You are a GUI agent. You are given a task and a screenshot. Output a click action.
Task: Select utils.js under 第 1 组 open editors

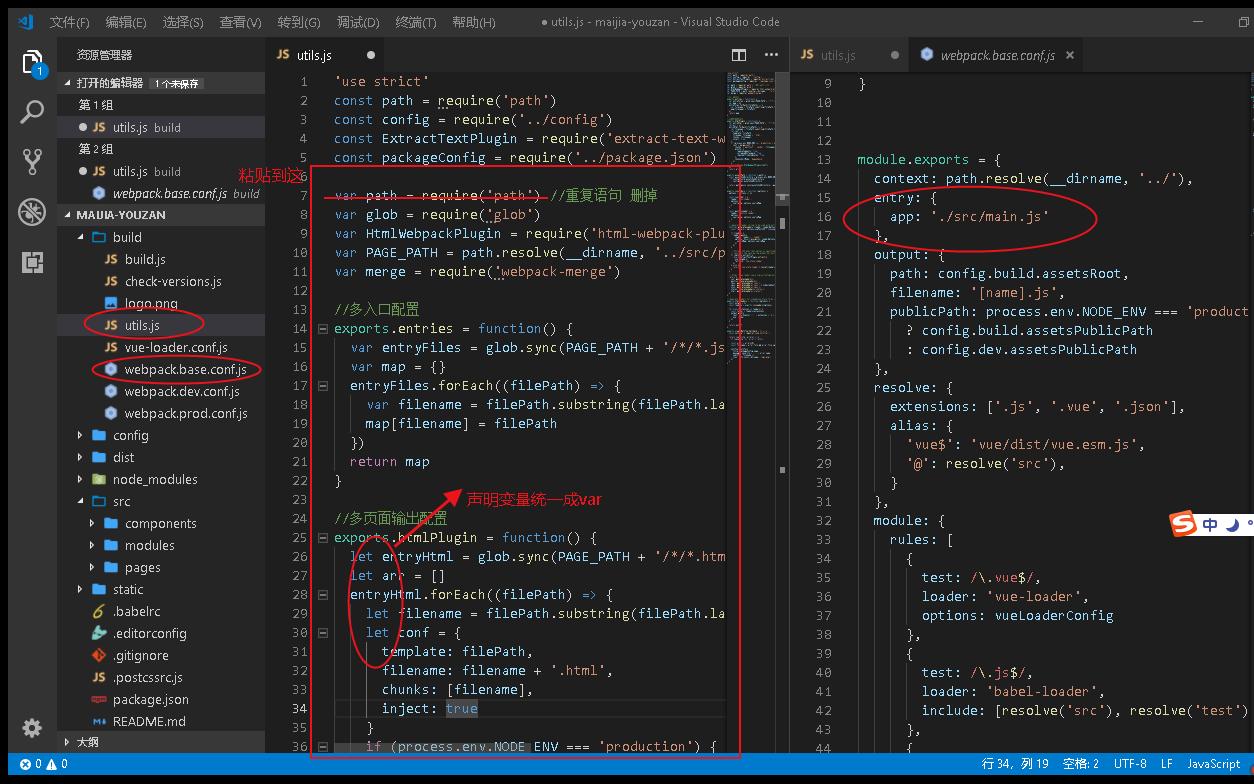160,127
